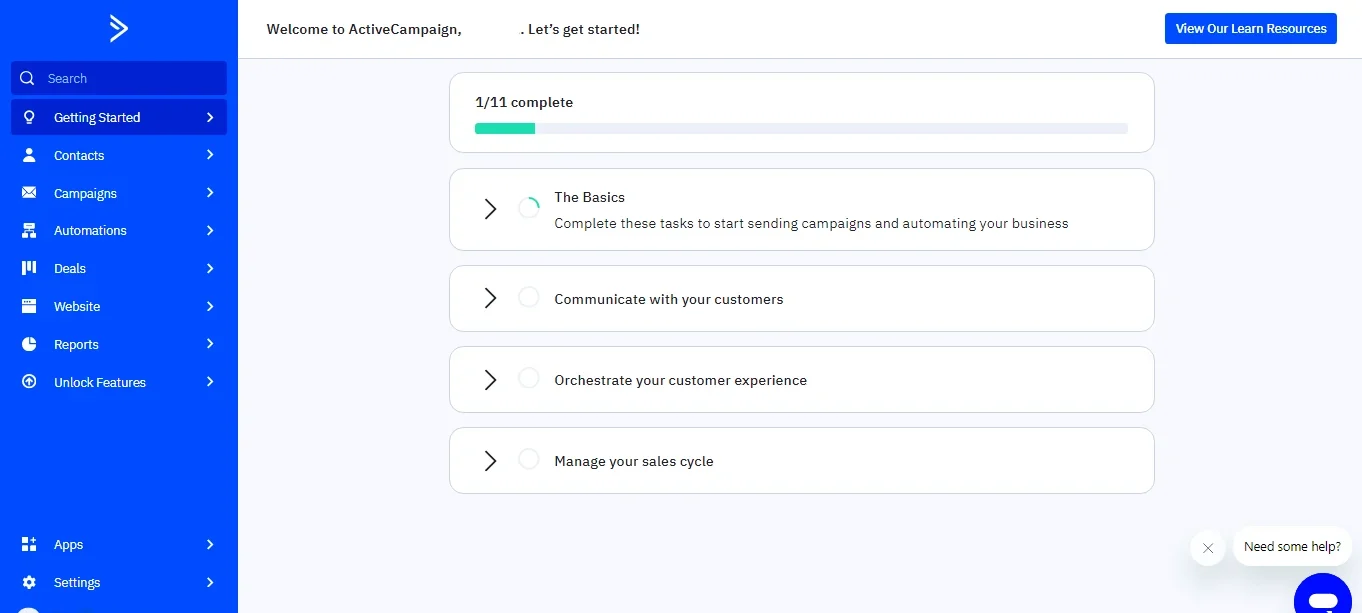The image size is (1362, 613).
Task: Open Reports in the sidebar
Action: [119, 344]
